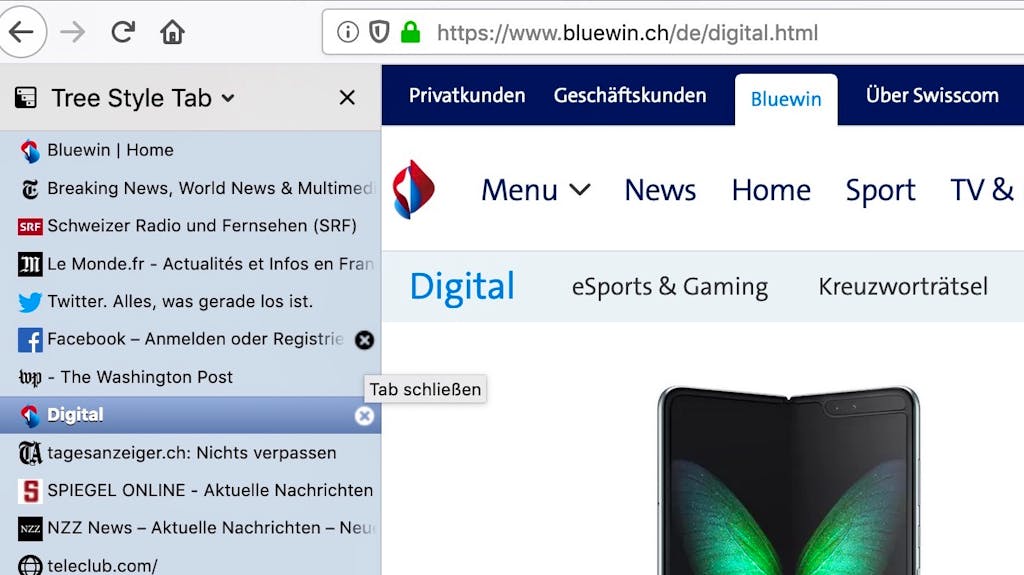Viewport: 1024px width, 575px height.
Task: Click the URL address bar field
Action: [673, 32]
